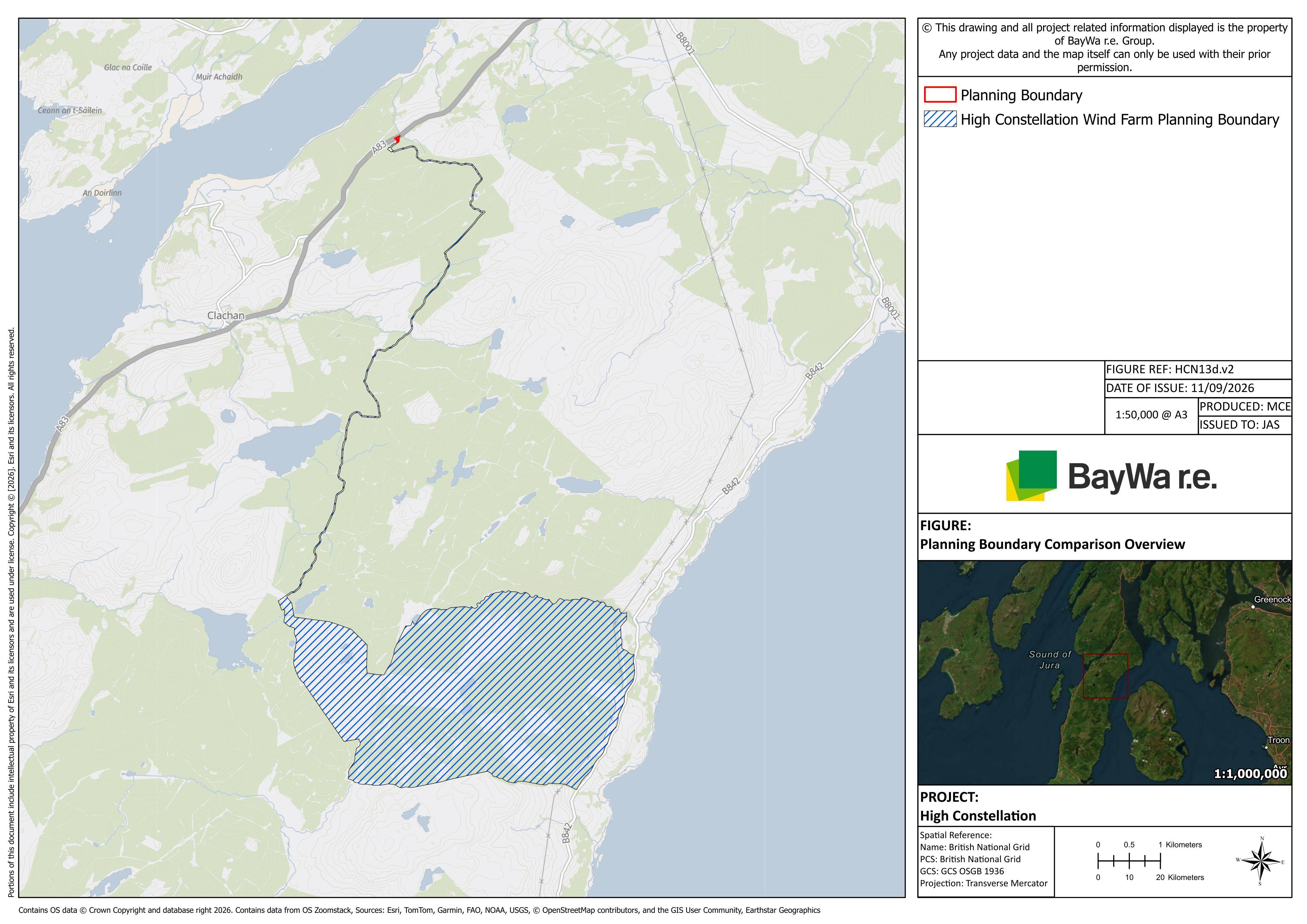This screenshot has width=1307, height=924.
Task: Click the 'FIGURE REF: HCN13d.v2' cell
Action: tap(1198, 370)
